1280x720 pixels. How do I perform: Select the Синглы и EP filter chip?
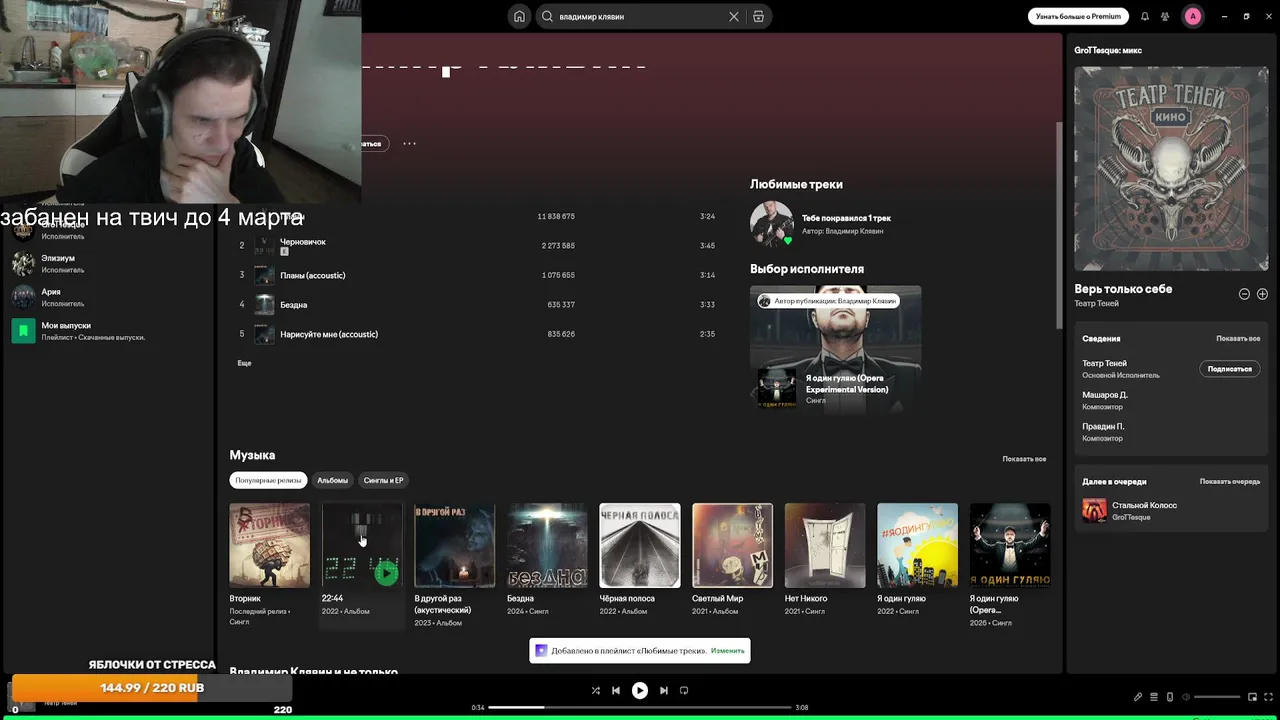coord(383,480)
